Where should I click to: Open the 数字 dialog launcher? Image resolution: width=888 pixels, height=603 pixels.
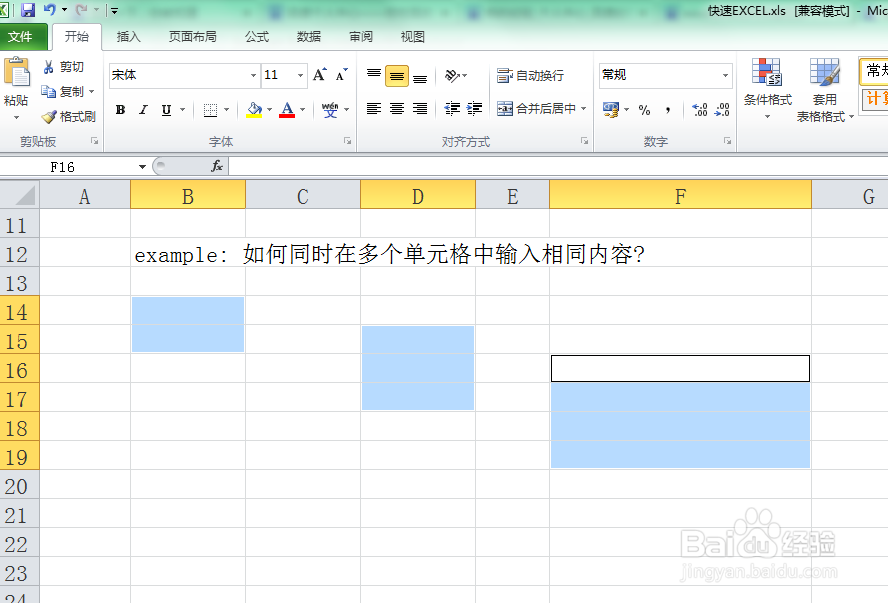727,141
